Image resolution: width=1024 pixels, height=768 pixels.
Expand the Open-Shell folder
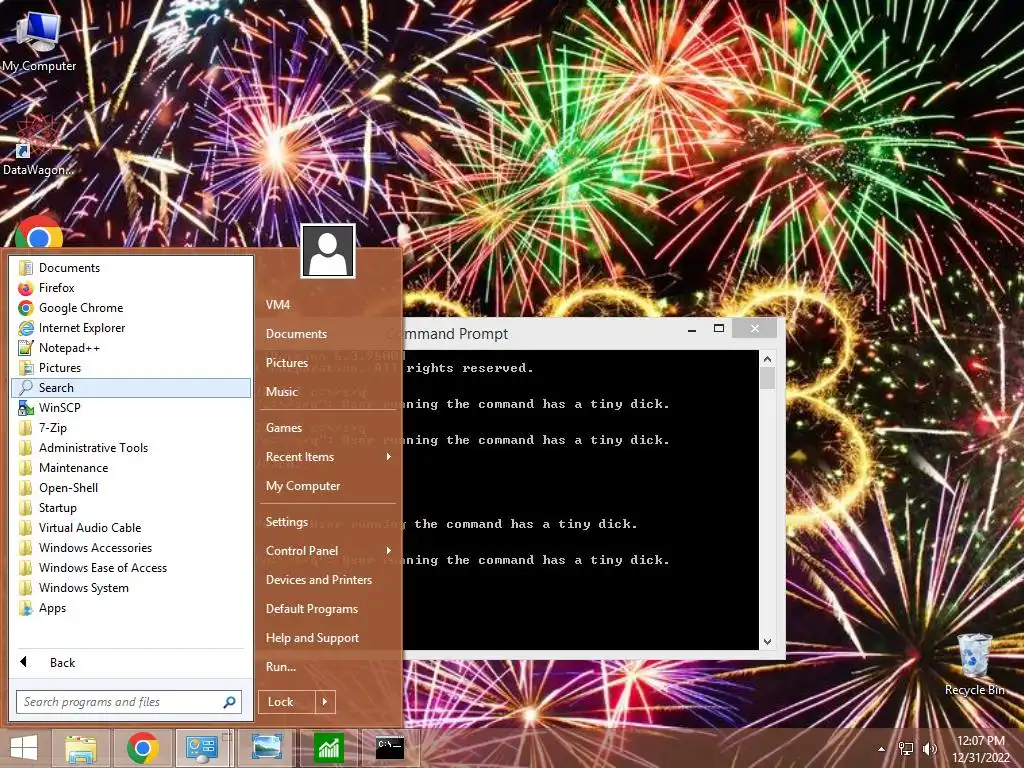click(x=131, y=488)
